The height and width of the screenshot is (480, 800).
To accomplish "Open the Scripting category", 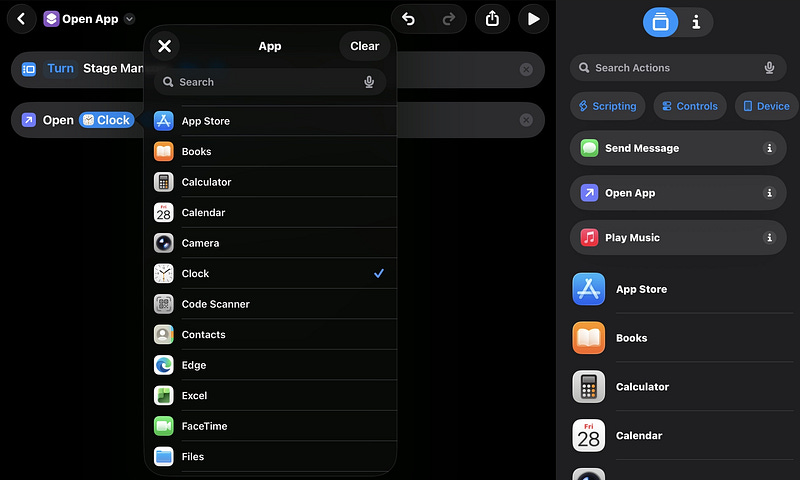I will pos(608,106).
